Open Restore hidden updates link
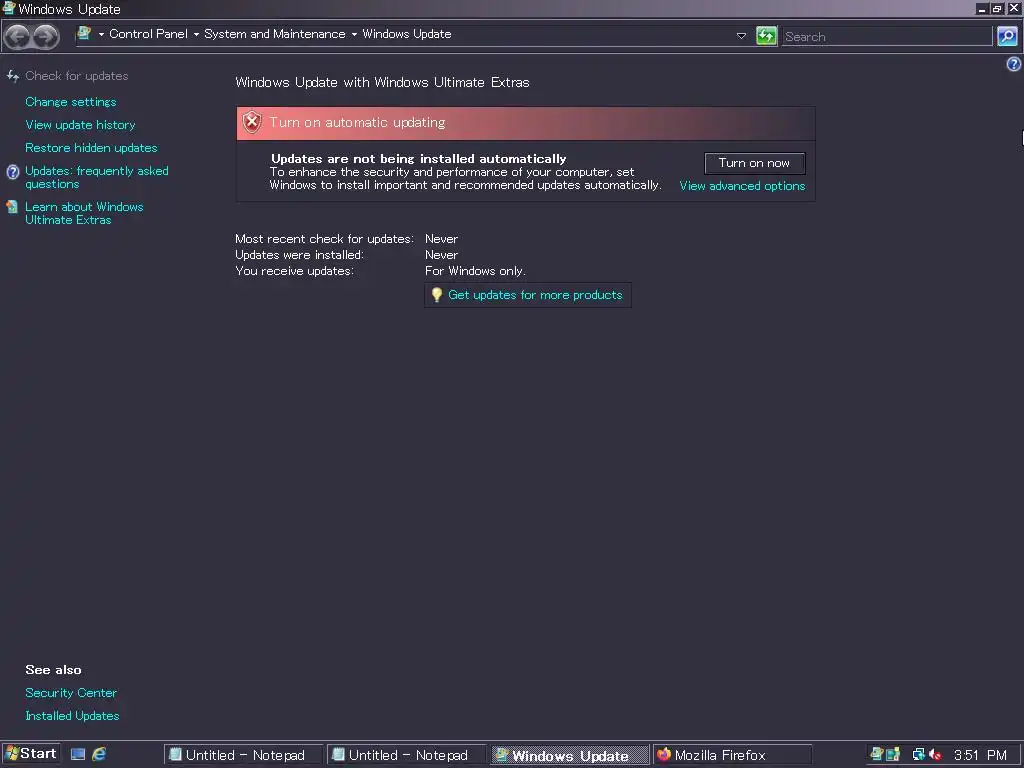This screenshot has width=1024, height=768. 91,148
